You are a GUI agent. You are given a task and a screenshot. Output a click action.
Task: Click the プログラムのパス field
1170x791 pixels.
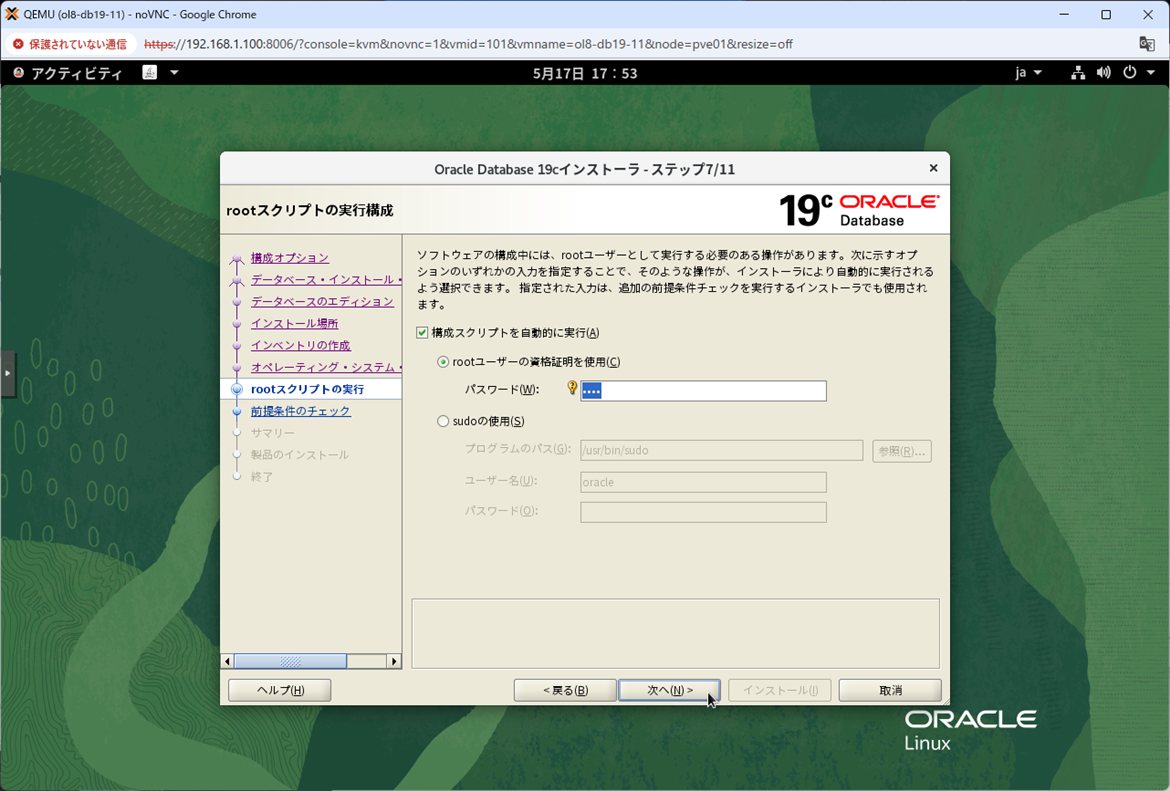point(722,451)
